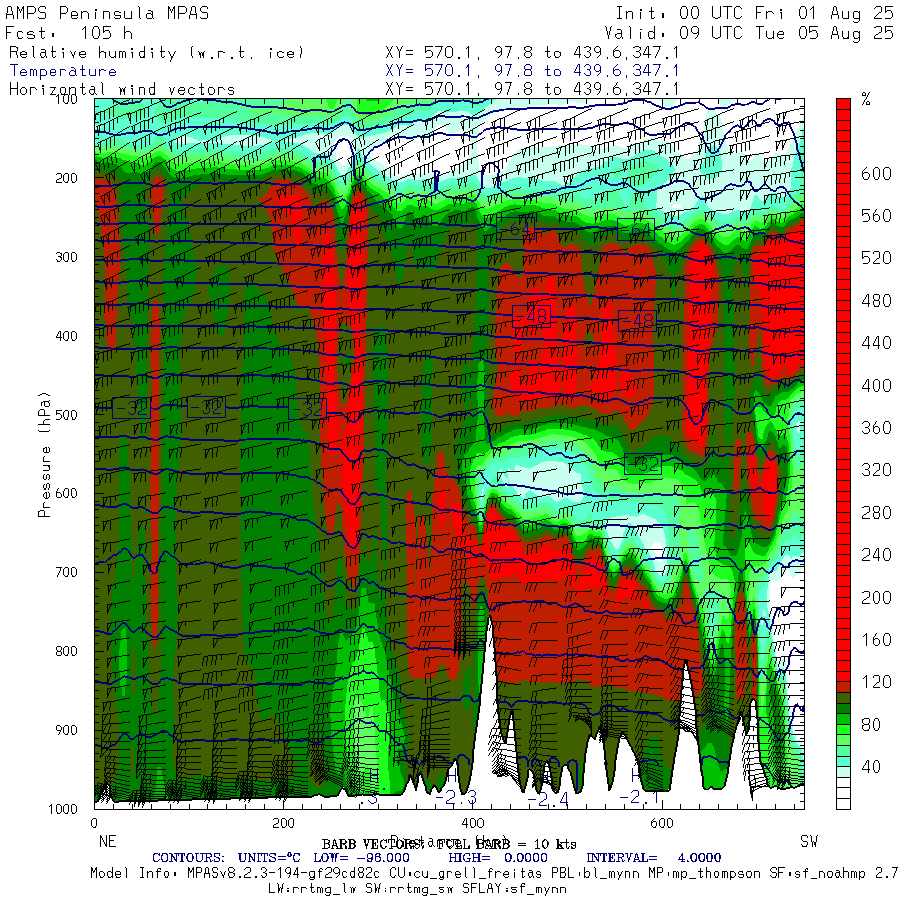Click the "-2.4" surface temperature high label
900x900 pixels.
548,799
